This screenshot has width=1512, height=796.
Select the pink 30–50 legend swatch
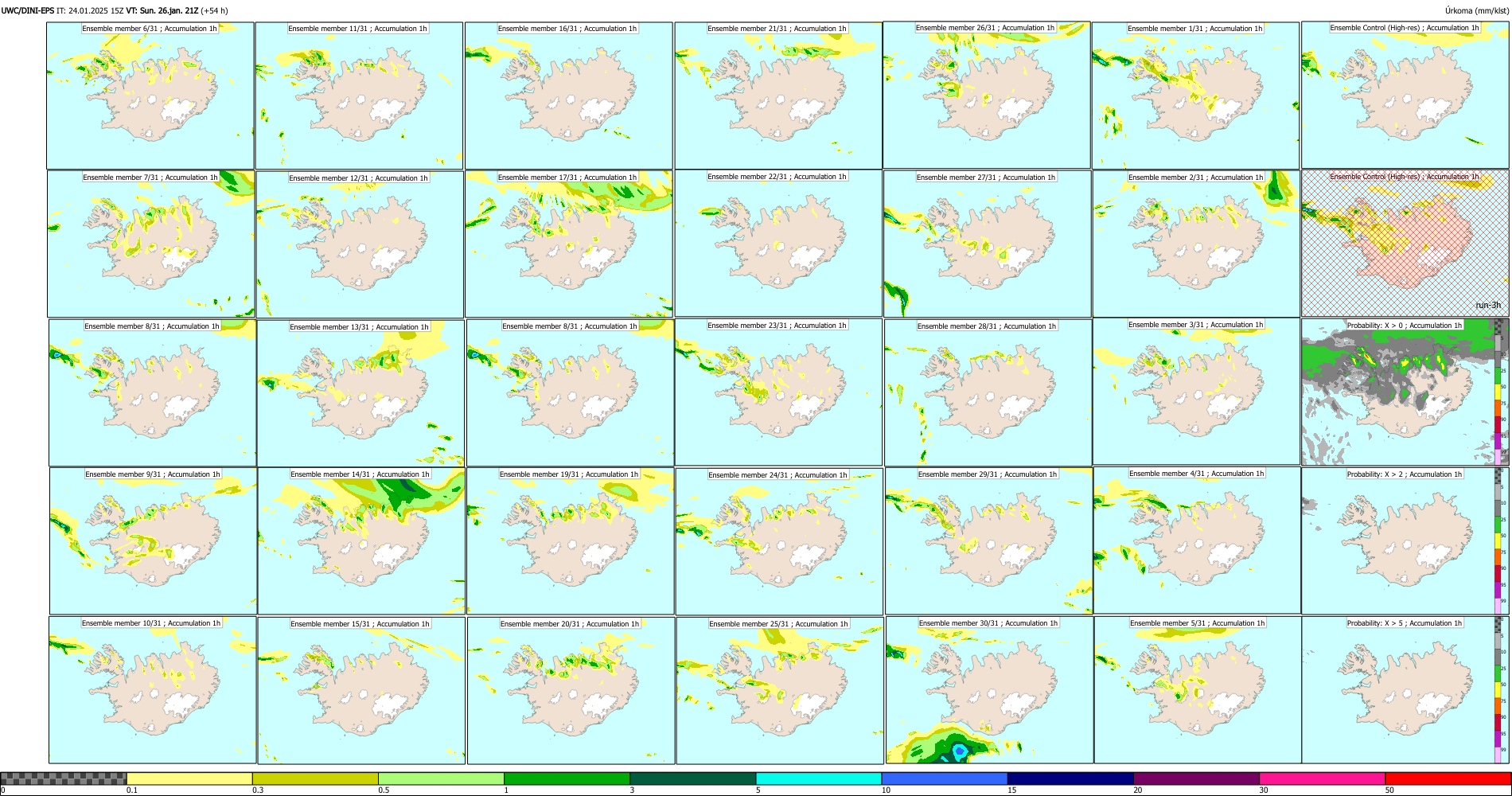click(1322, 778)
